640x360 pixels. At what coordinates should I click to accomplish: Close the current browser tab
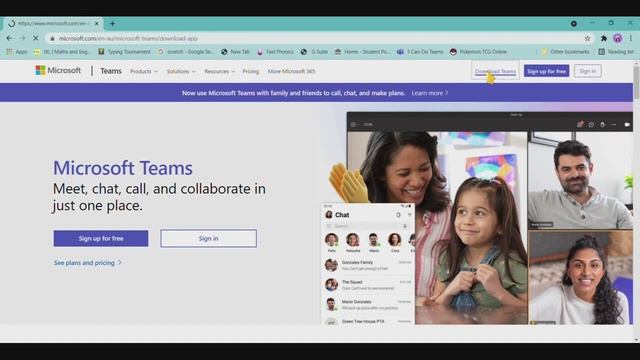(x=97, y=24)
